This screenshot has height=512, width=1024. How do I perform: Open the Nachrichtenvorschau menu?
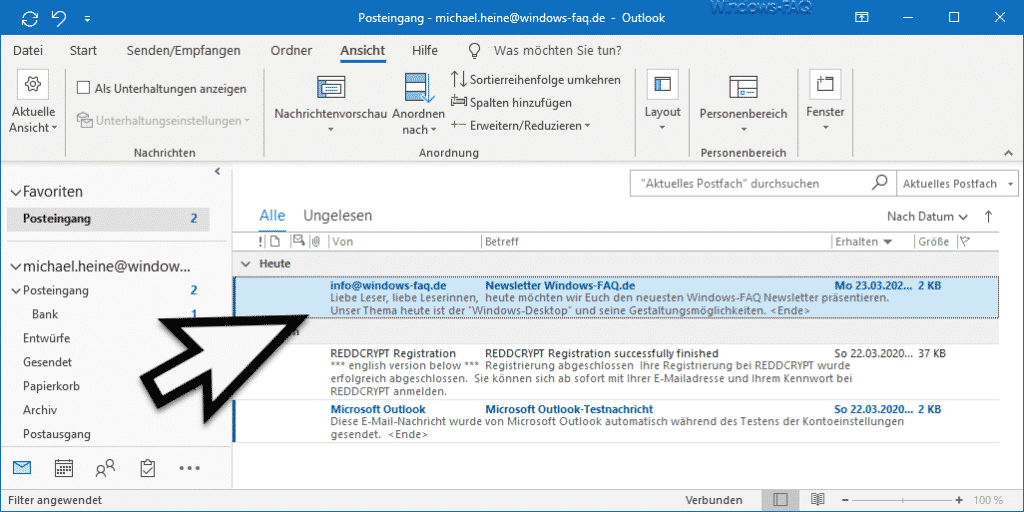pos(330,103)
